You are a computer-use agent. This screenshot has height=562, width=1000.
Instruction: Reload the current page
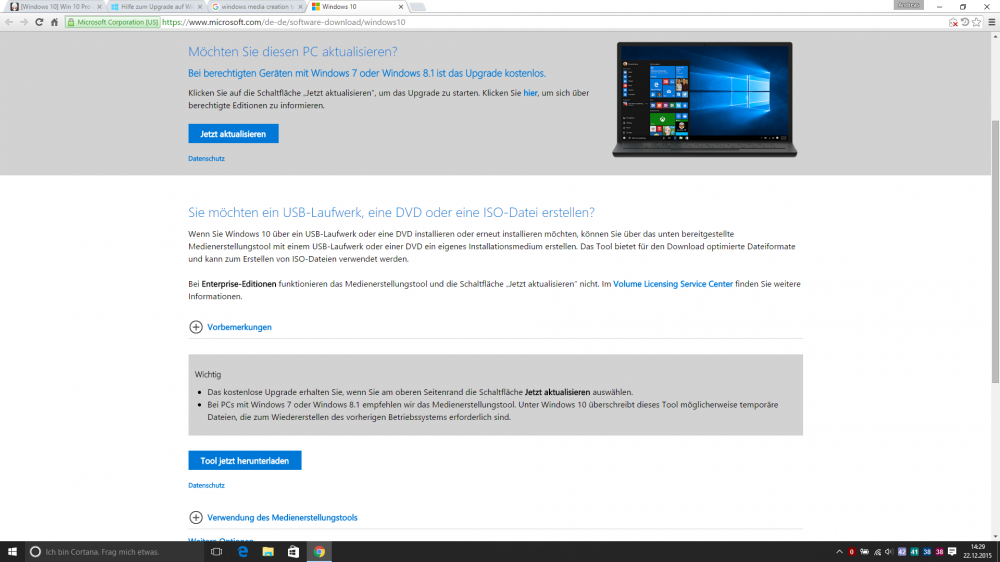click(x=39, y=21)
